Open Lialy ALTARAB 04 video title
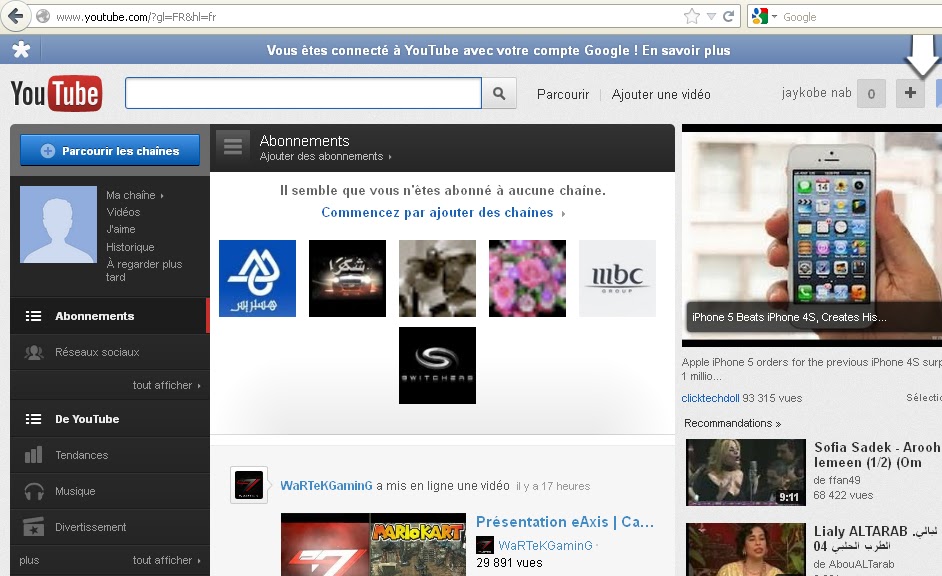The width and height of the screenshot is (942, 576). coord(873,539)
